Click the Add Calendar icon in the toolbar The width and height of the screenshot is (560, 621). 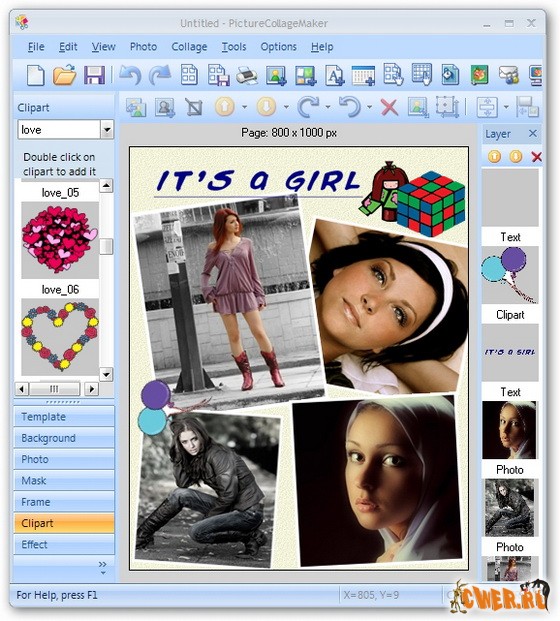(364, 75)
